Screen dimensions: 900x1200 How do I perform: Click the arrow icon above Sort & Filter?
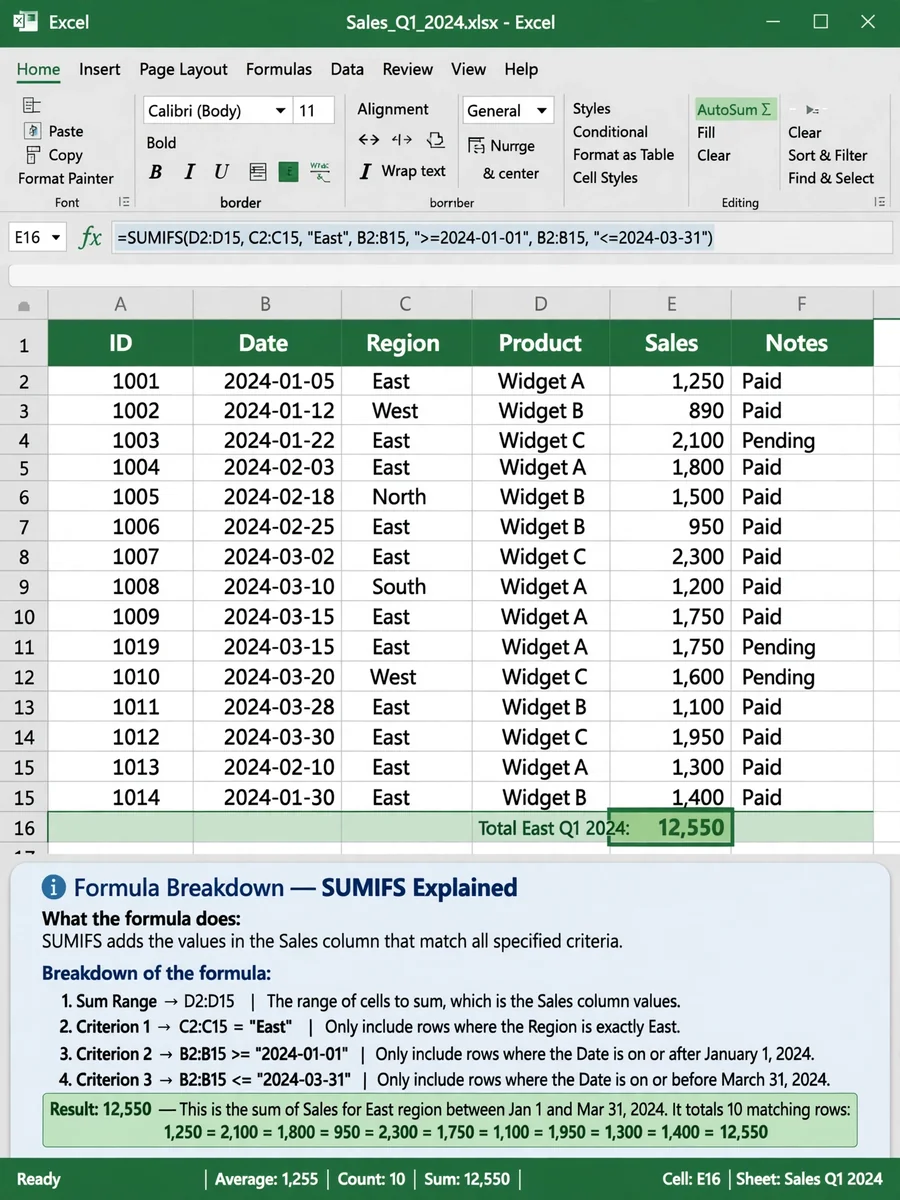point(812,109)
